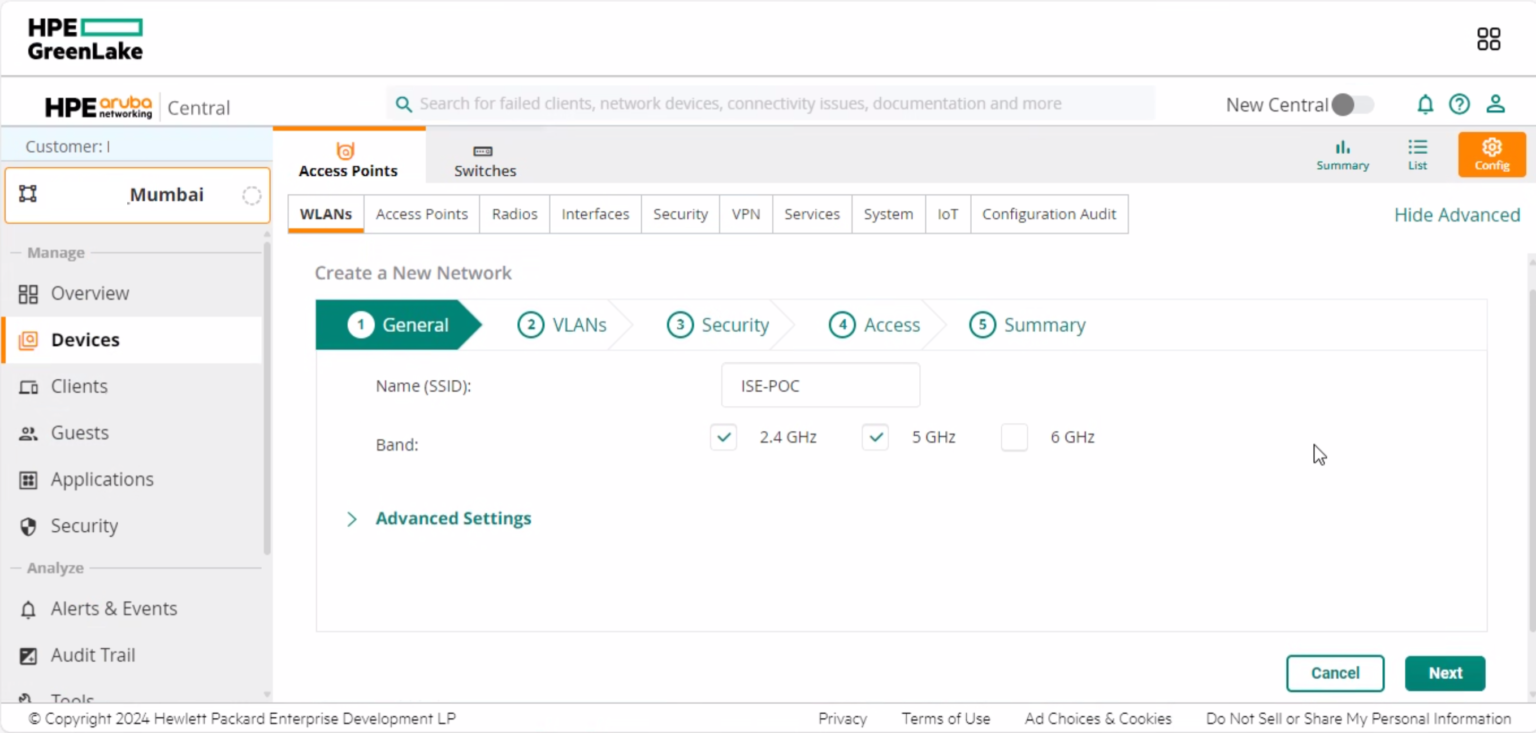Expand the Advanced Settings section
This screenshot has width=1536, height=733.
tap(453, 518)
